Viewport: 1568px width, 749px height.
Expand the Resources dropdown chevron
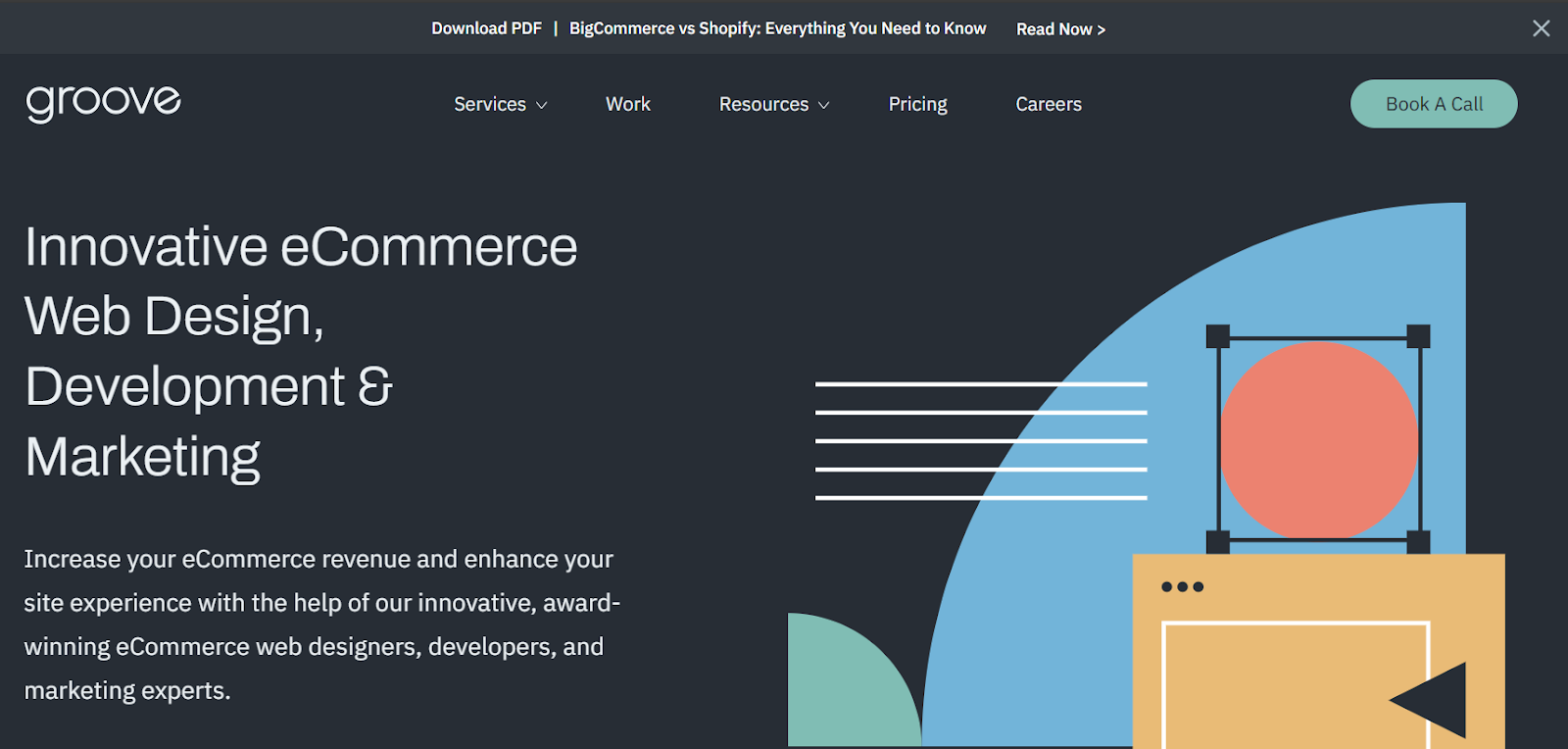pyautogui.click(x=823, y=105)
